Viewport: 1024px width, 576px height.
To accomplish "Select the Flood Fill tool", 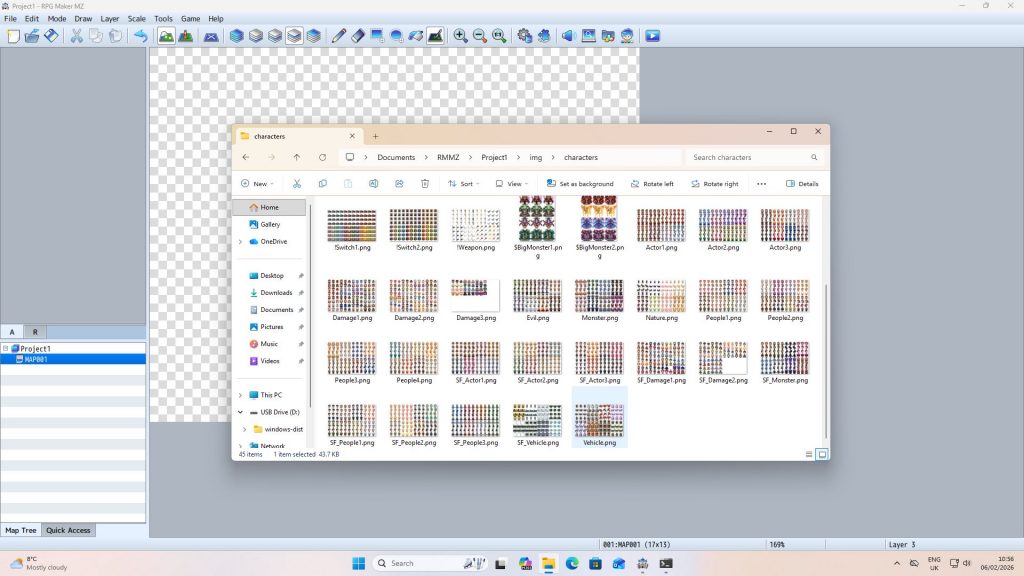I will tap(416, 36).
